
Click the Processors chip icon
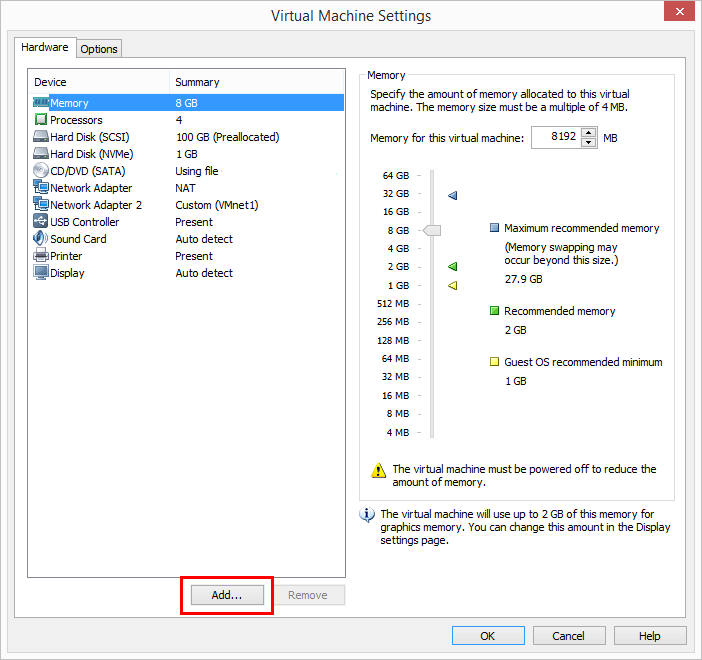[x=41, y=120]
